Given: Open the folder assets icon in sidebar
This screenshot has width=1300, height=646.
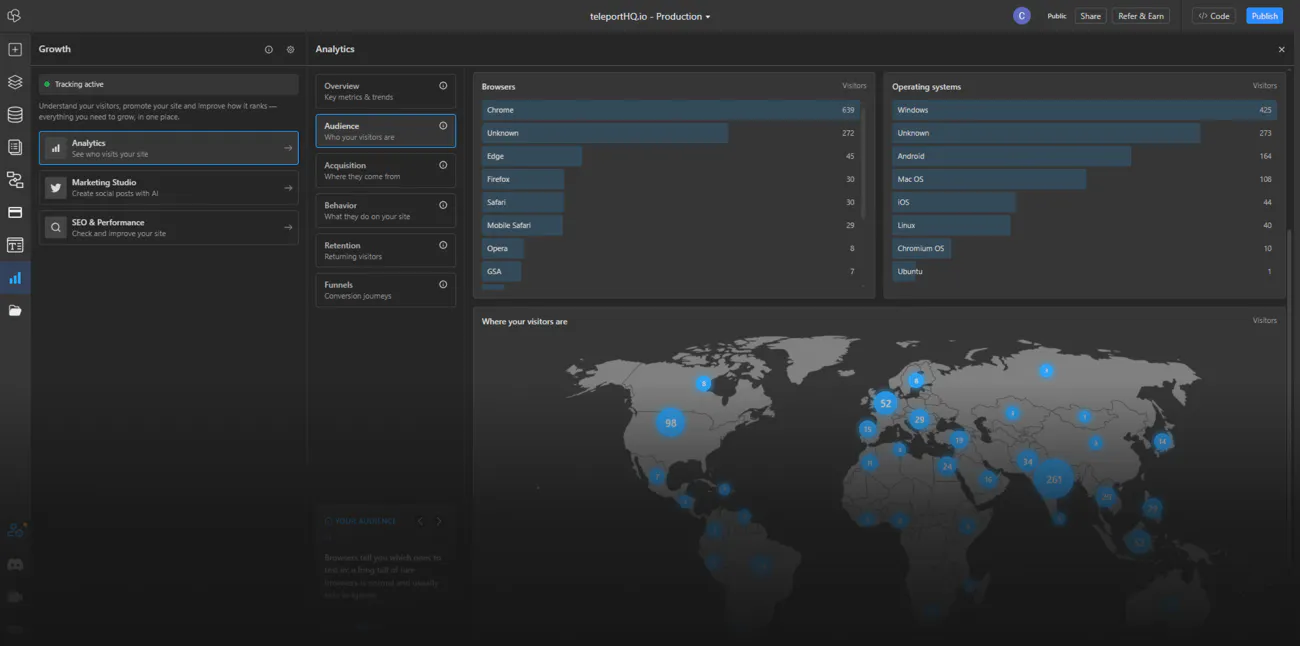Looking at the screenshot, I should coord(15,311).
